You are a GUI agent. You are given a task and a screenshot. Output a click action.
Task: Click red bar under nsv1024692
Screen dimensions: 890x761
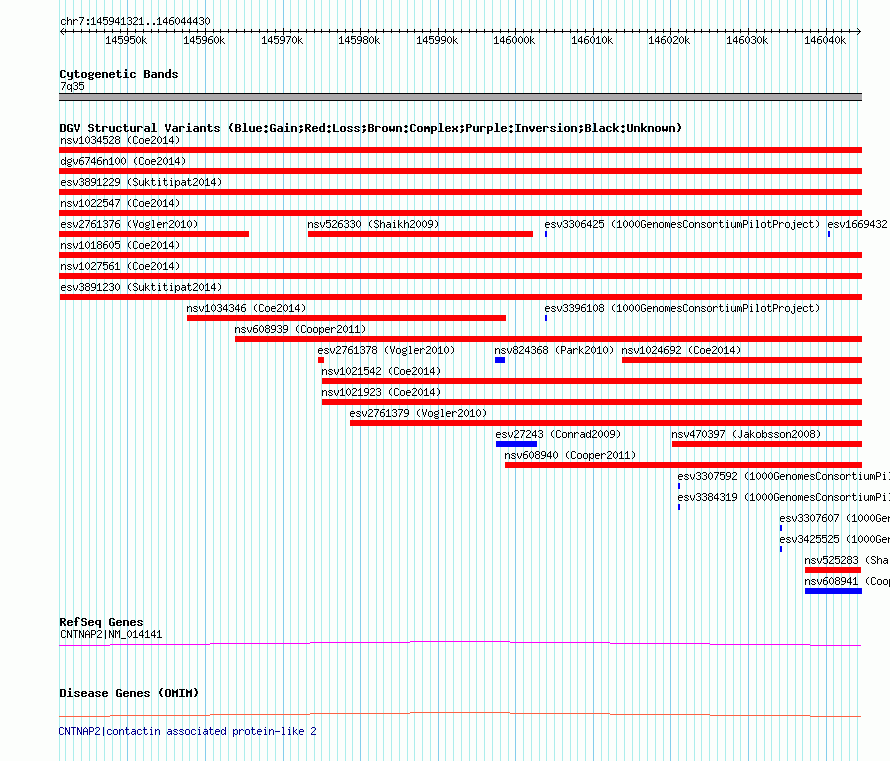tap(742, 360)
